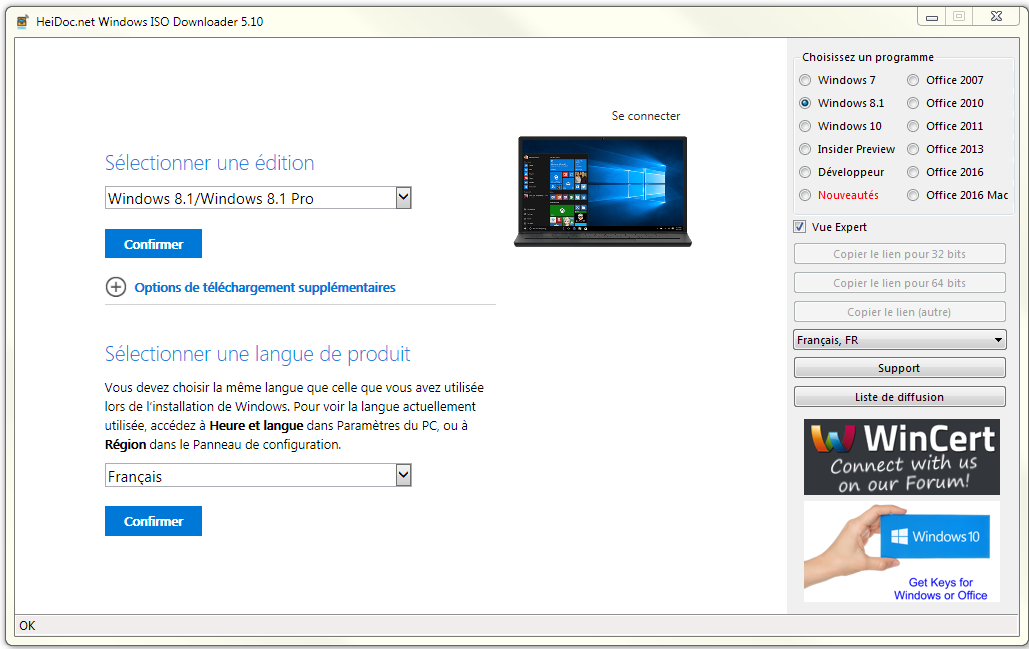Click Get Keys for Windows or Office link

point(940,589)
